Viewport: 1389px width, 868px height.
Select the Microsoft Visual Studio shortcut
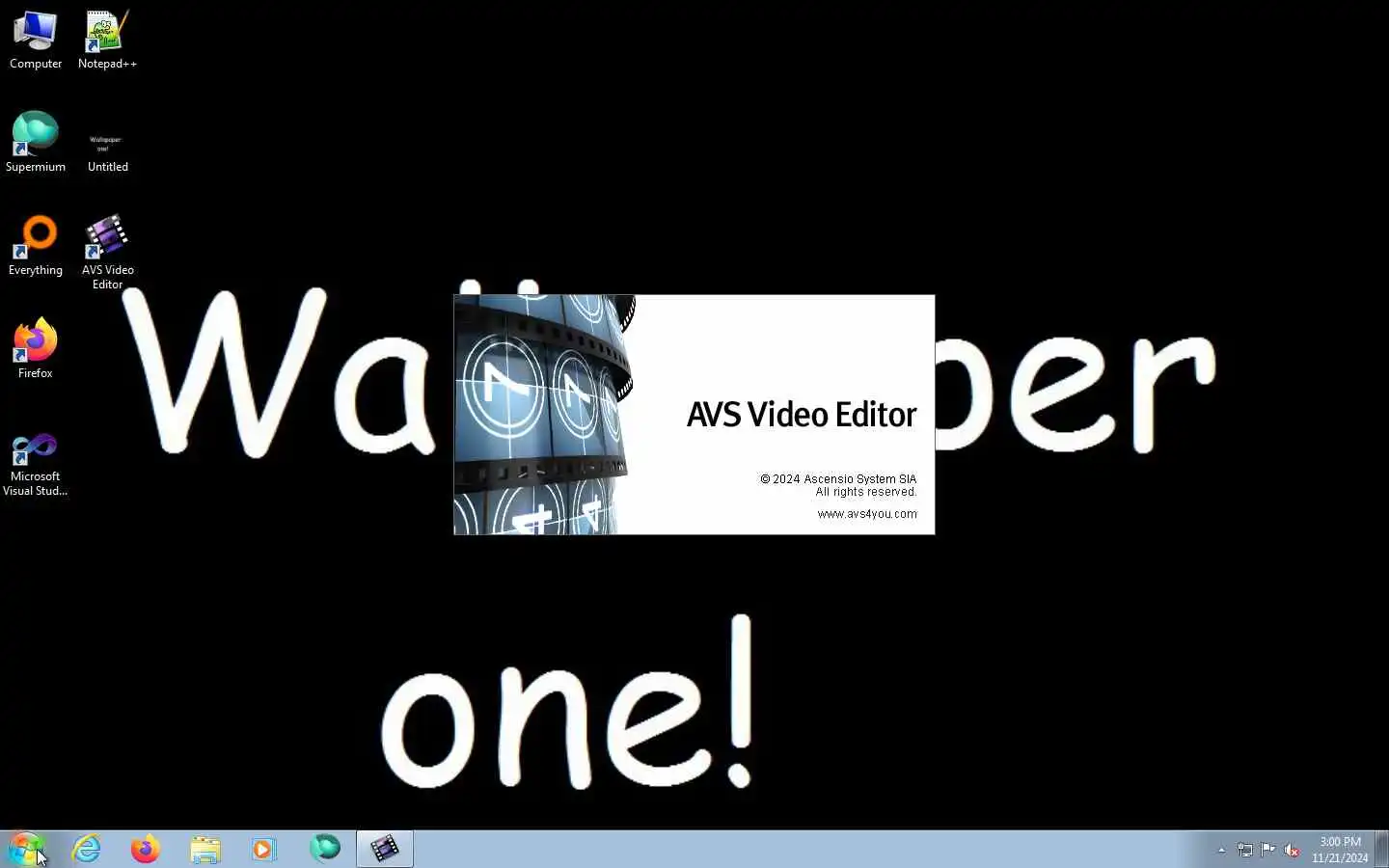pyautogui.click(x=36, y=464)
